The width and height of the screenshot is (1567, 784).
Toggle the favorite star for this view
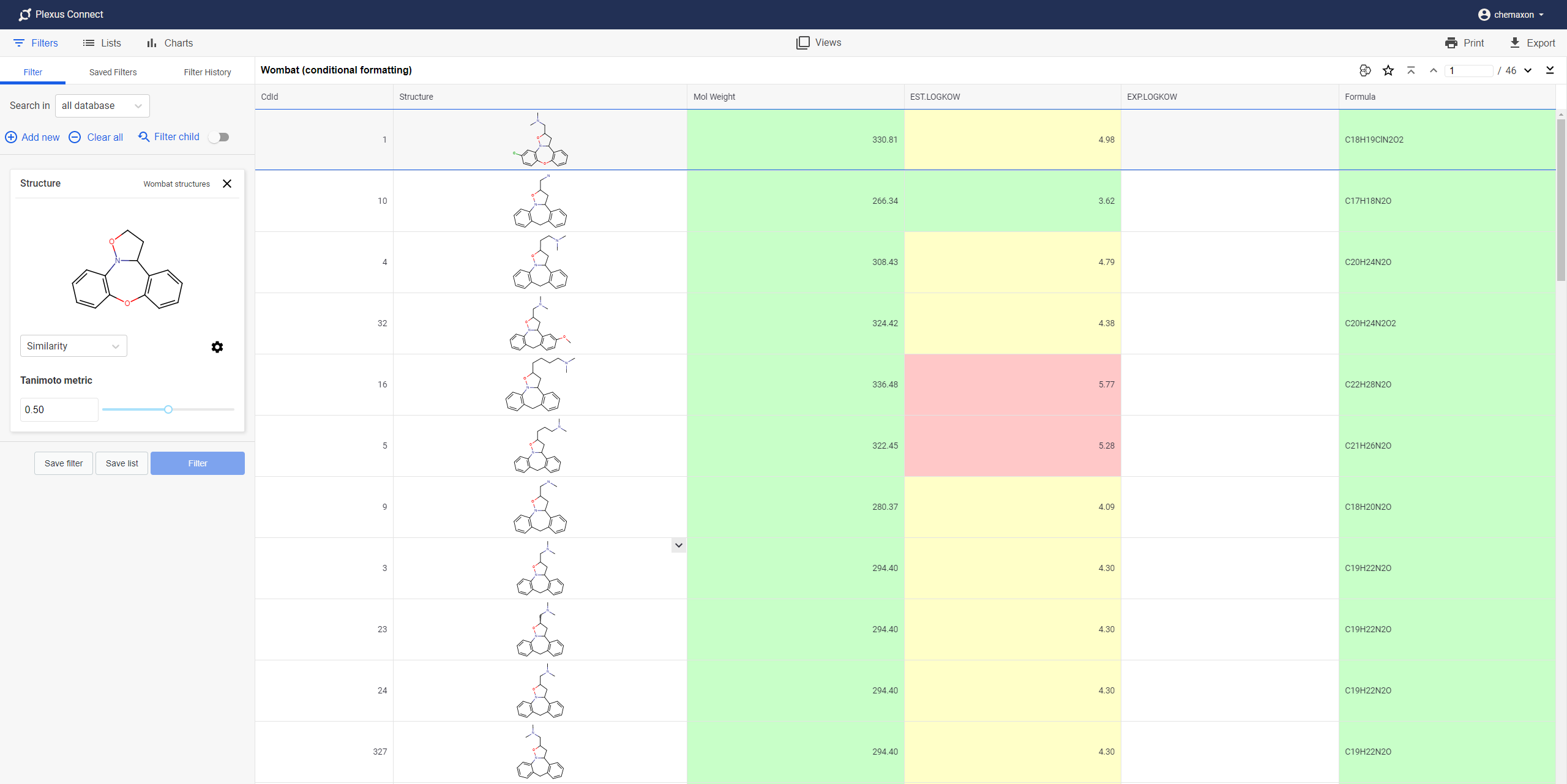point(1388,70)
